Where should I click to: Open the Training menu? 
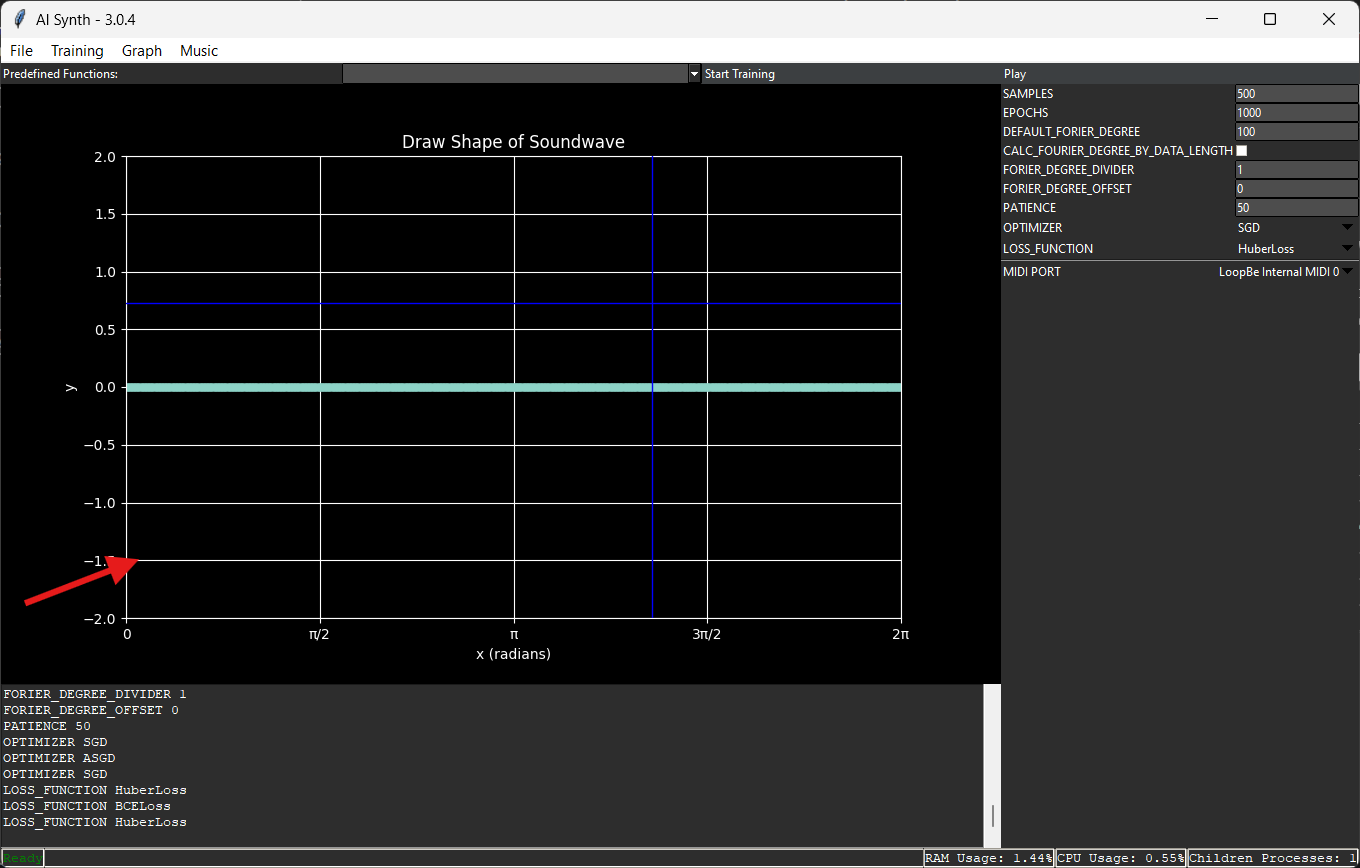tap(77, 51)
